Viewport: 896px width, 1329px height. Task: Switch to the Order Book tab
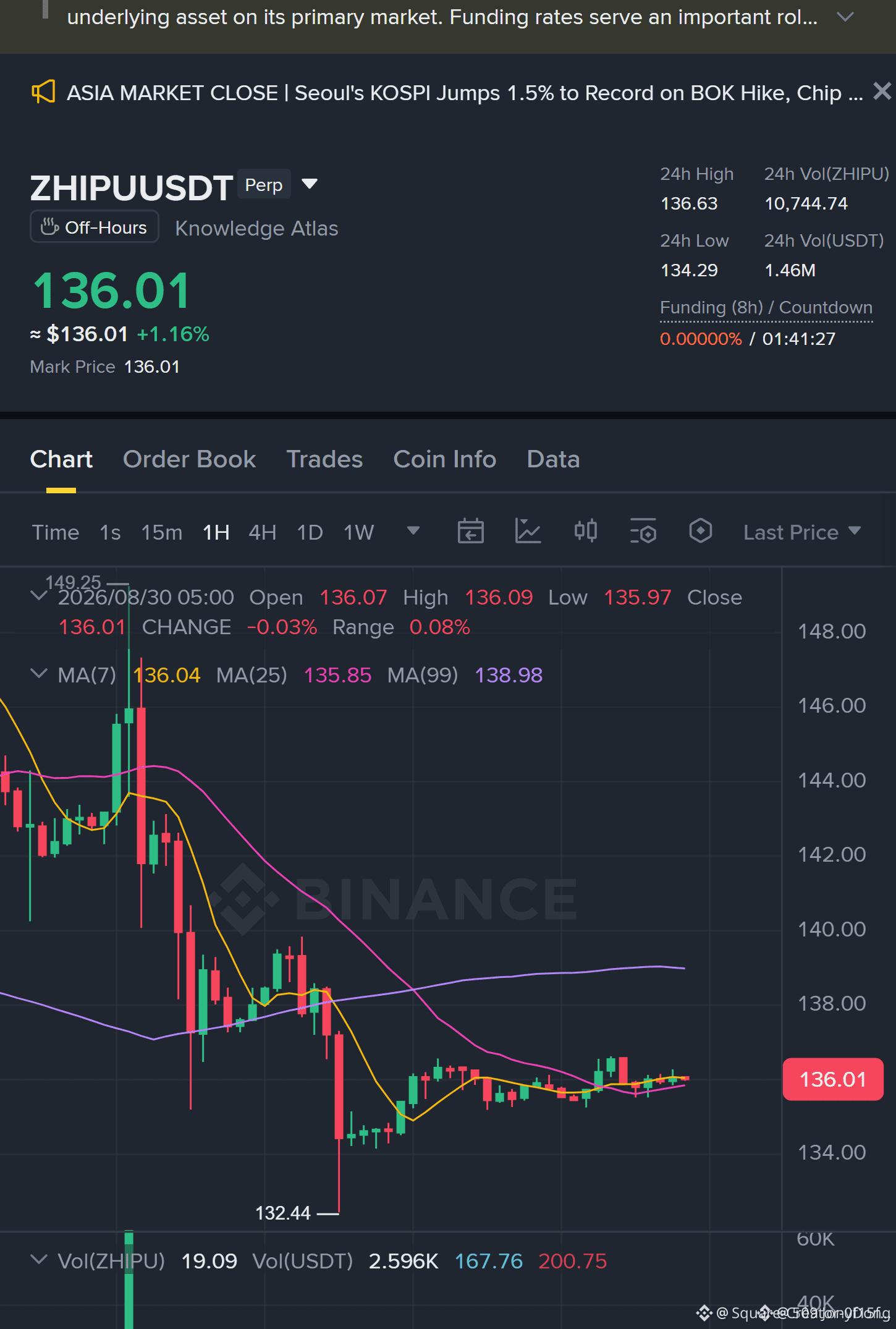coord(189,459)
